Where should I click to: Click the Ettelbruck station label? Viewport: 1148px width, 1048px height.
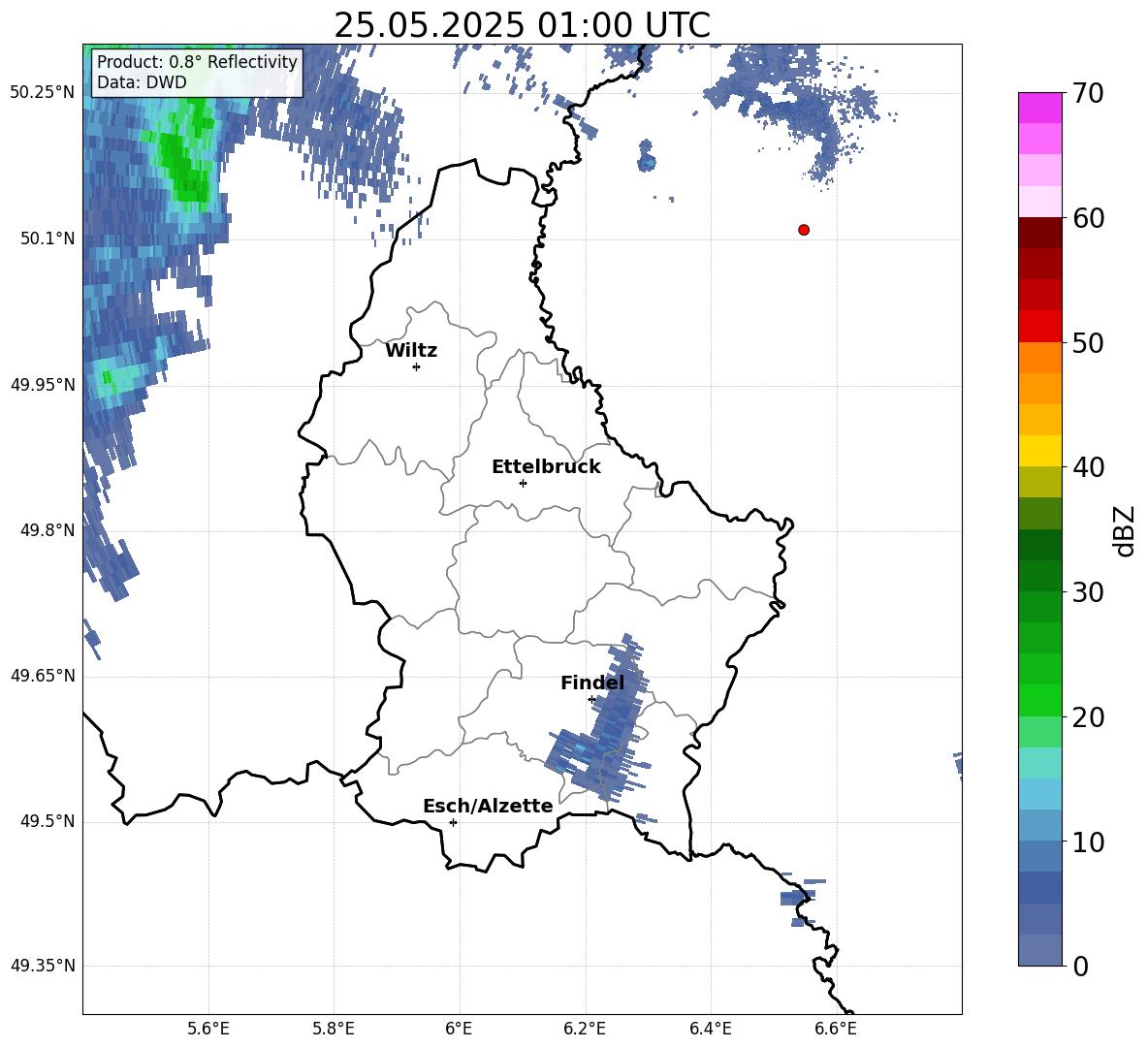[x=546, y=467]
